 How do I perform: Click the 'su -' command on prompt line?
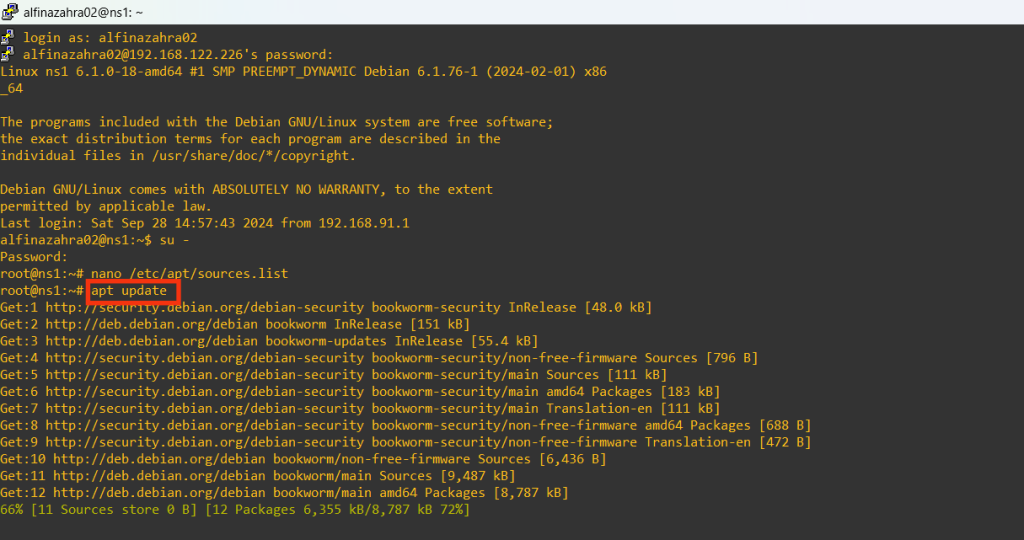(x=176, y=240)
